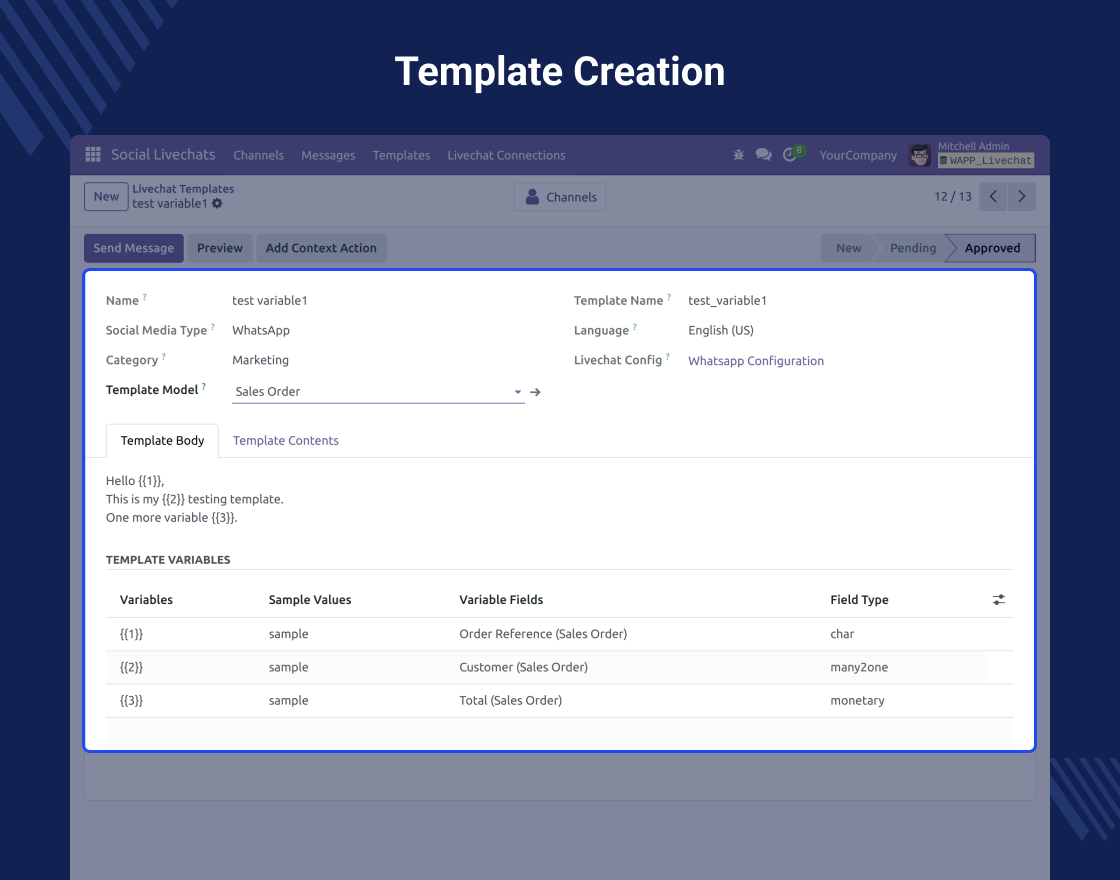Go to the next record arrow
The width and height of the screenshot is (1120, 880).
tap(1021, 197)
